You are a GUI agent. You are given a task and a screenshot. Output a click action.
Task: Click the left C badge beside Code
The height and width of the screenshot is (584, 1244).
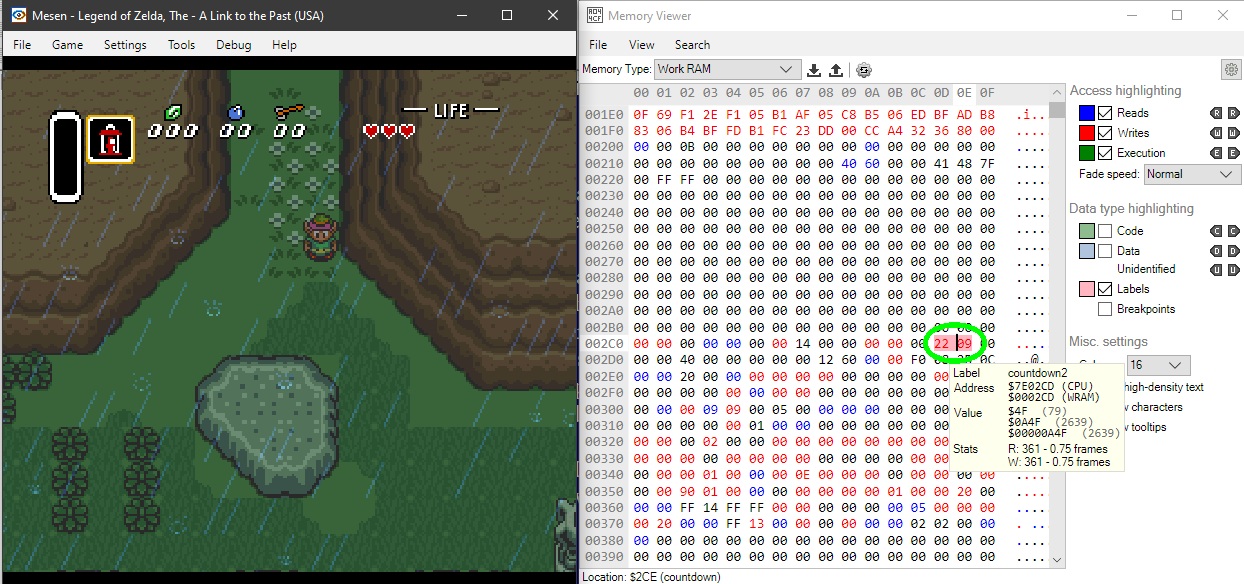pyautogui.click(x=1217, y=231)
